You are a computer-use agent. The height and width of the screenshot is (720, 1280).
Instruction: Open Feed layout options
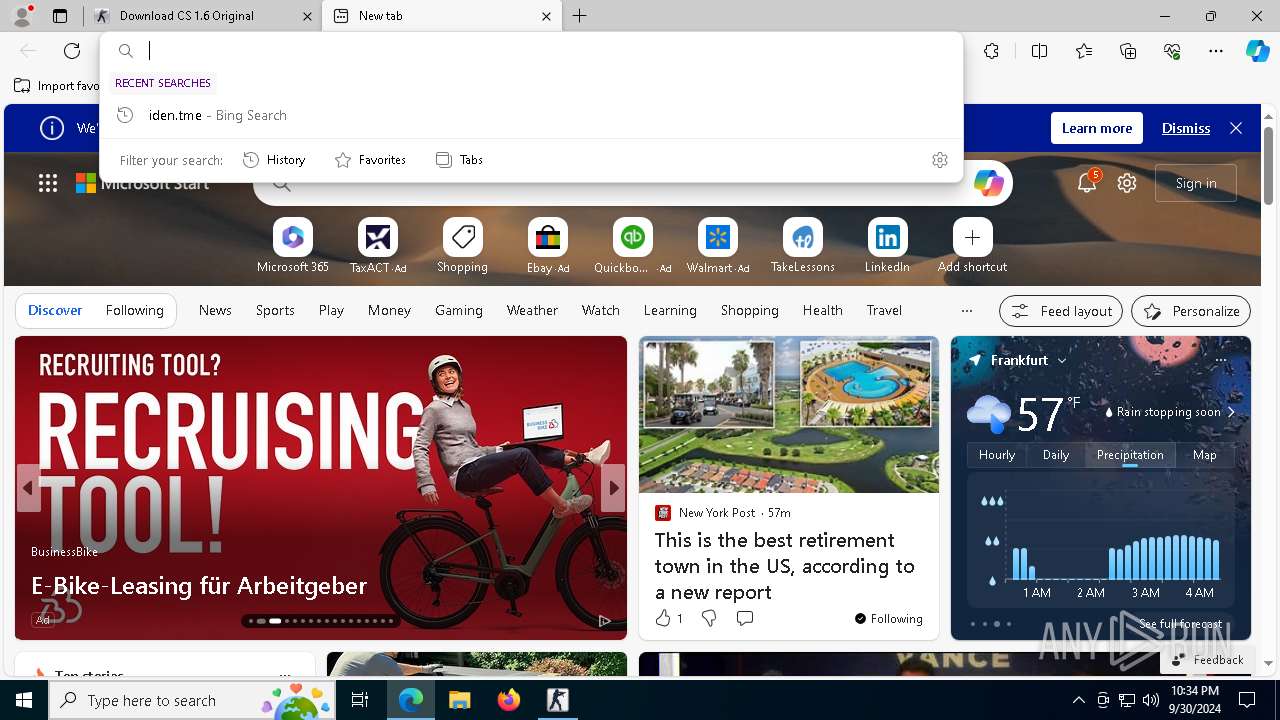pyautogui.click(x=1061, y=311)
